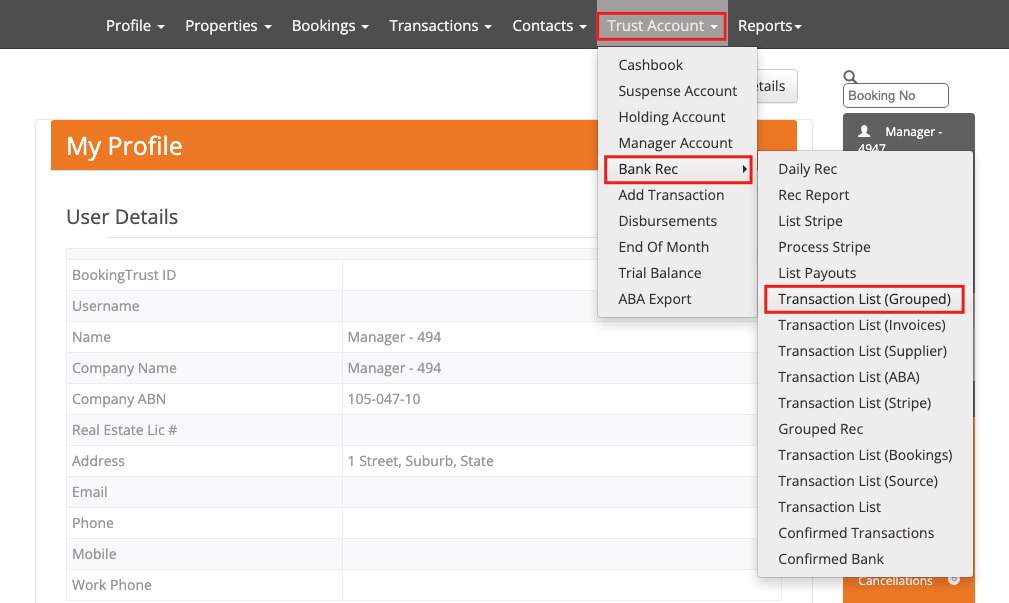Click the partially hidden details button
Viewport: 1009px width, 603px height.
click(777, 86)
